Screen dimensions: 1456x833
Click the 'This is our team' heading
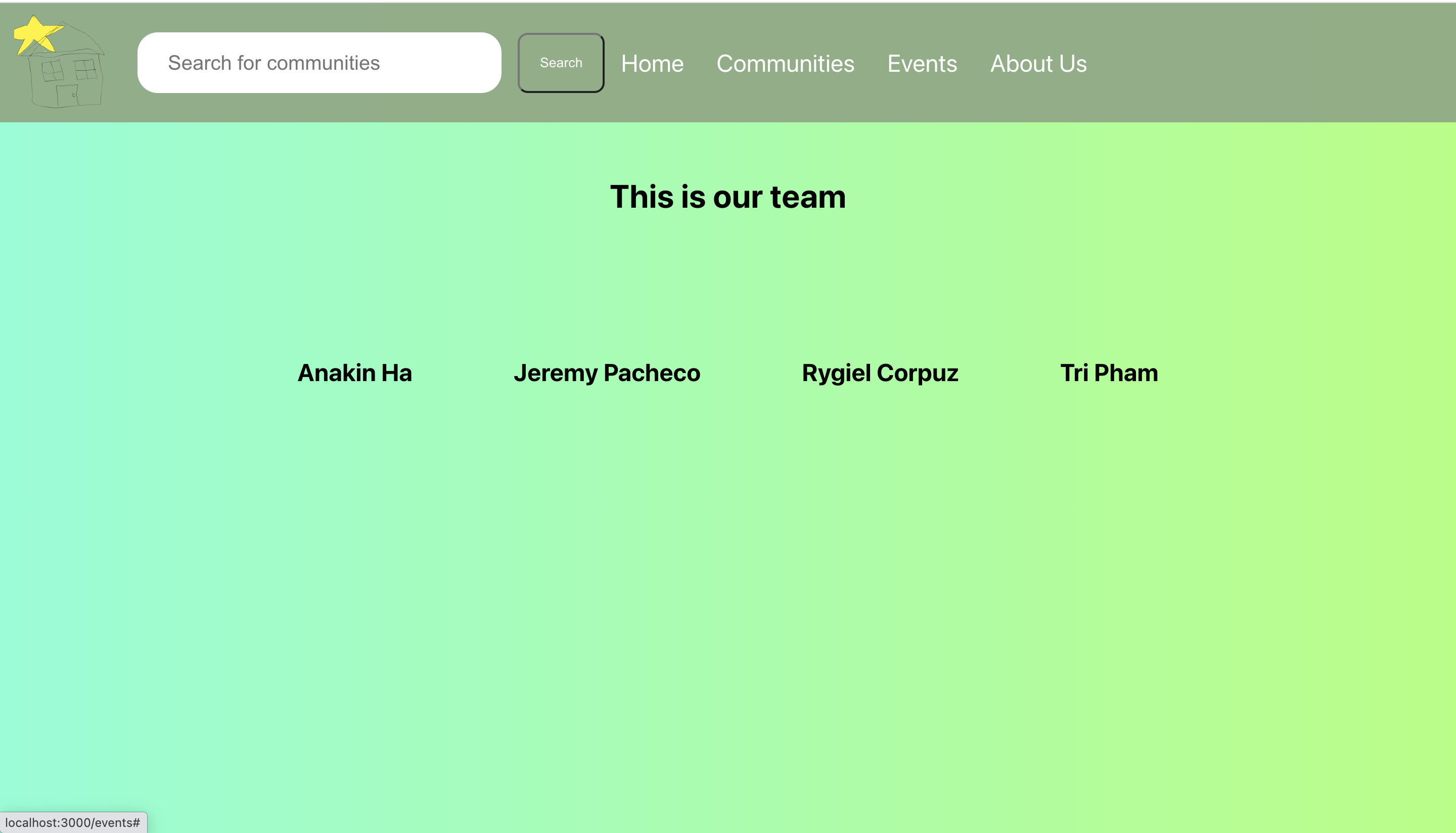point(727,197)
